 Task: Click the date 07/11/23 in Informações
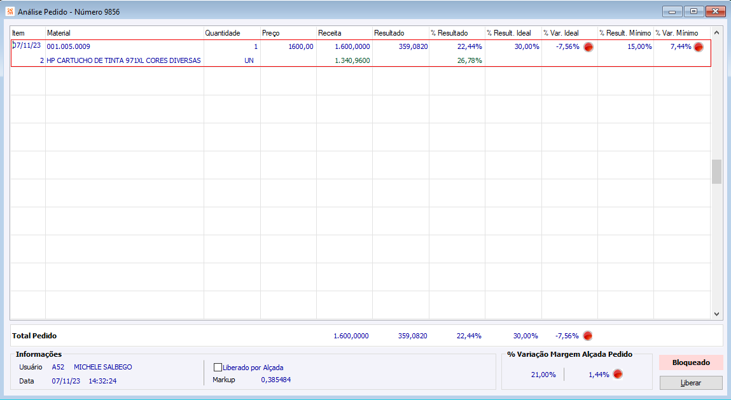[x=66, y=381]
